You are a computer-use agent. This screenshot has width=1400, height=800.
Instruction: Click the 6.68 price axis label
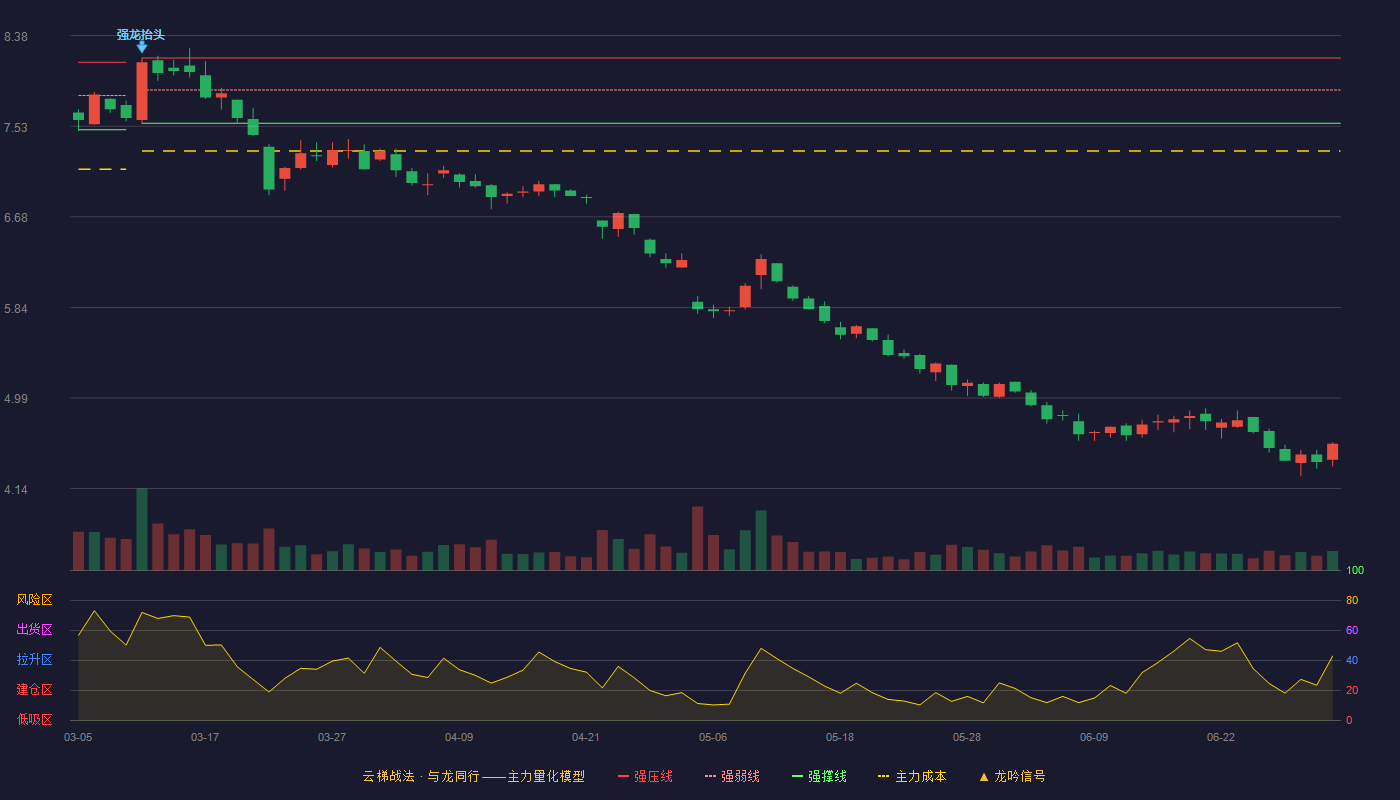[x=16, y=218]
